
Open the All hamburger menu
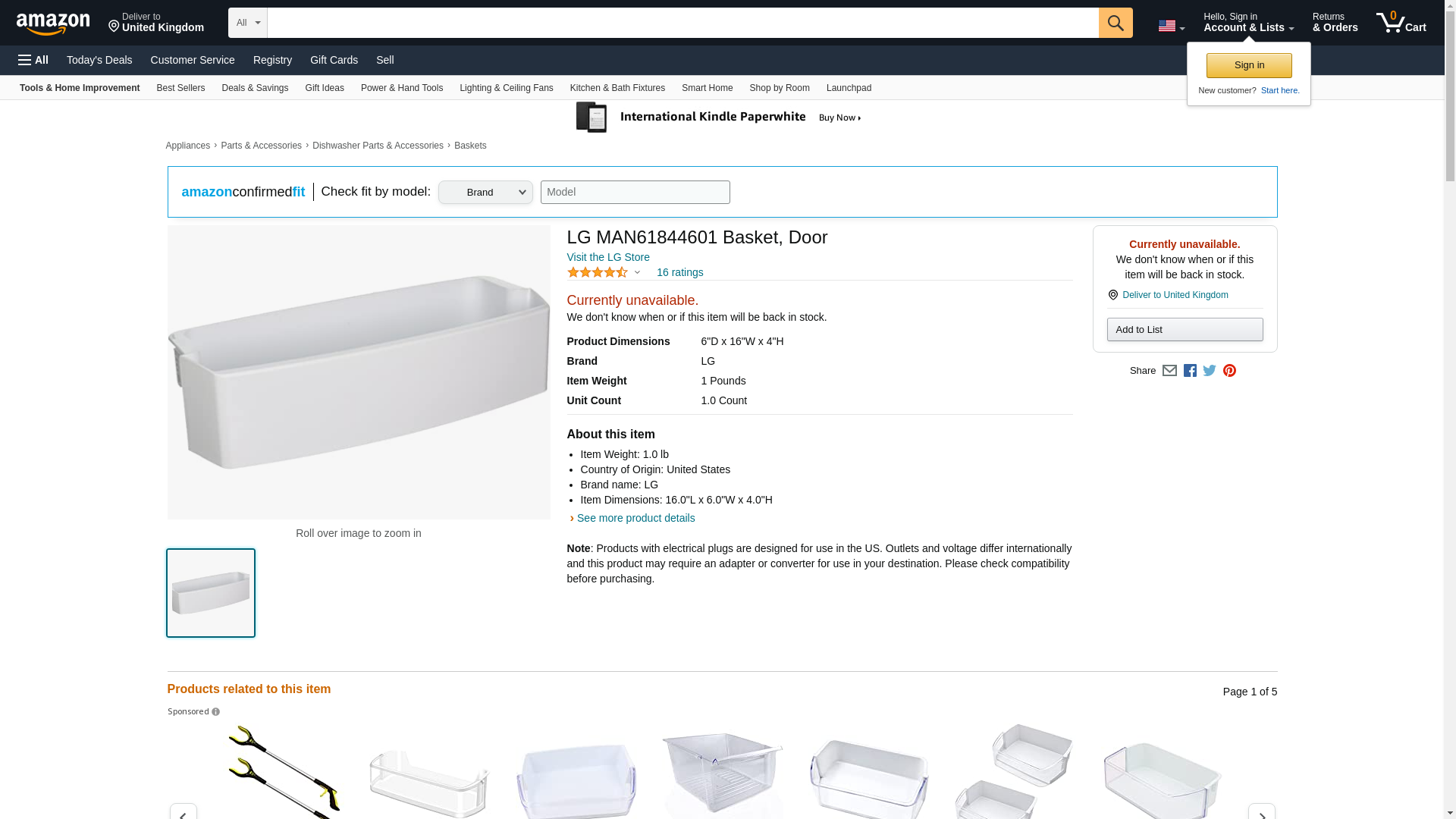[x=33, y=60]
